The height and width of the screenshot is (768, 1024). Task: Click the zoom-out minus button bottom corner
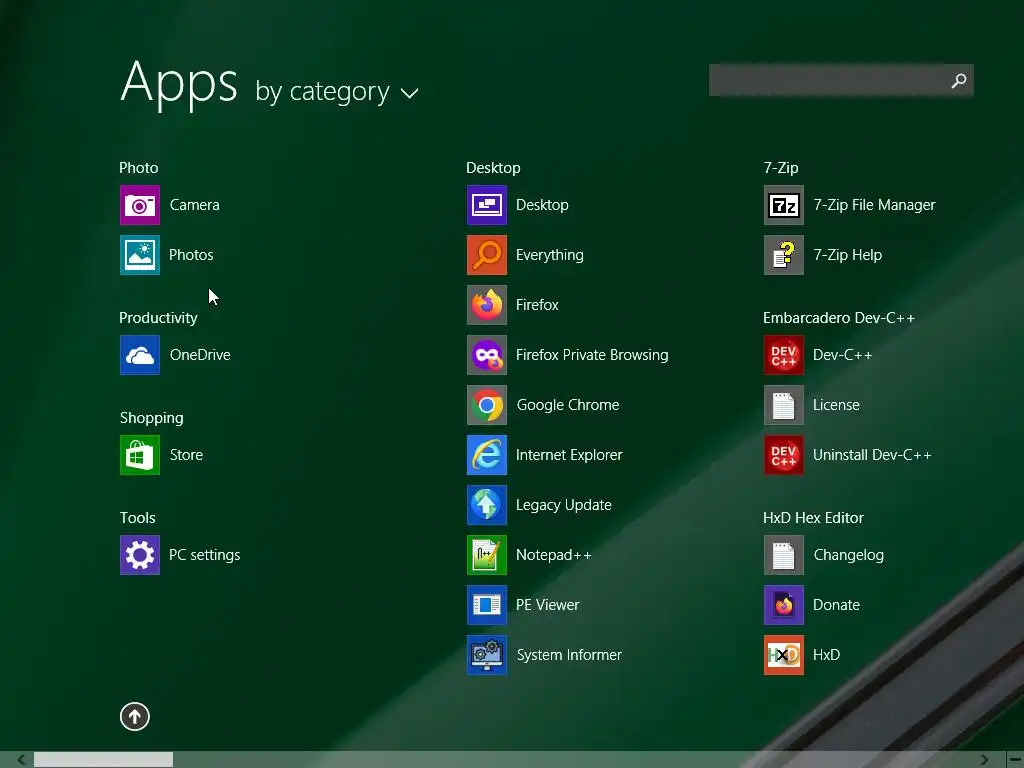(x=1015, y=760)
